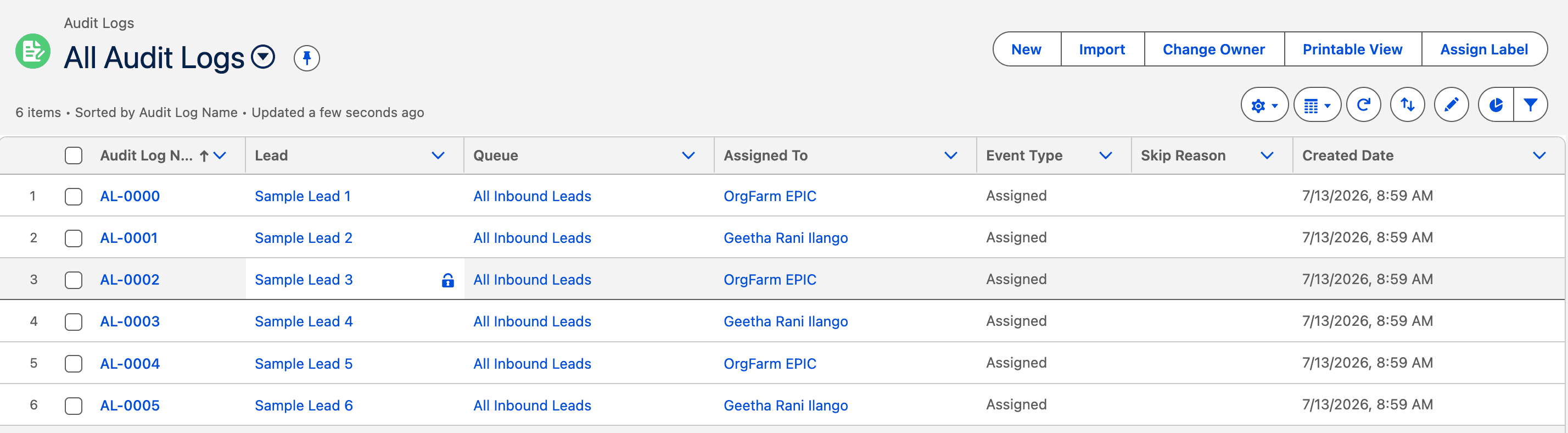Open audit log AL-0003

[x=130, y=321]
